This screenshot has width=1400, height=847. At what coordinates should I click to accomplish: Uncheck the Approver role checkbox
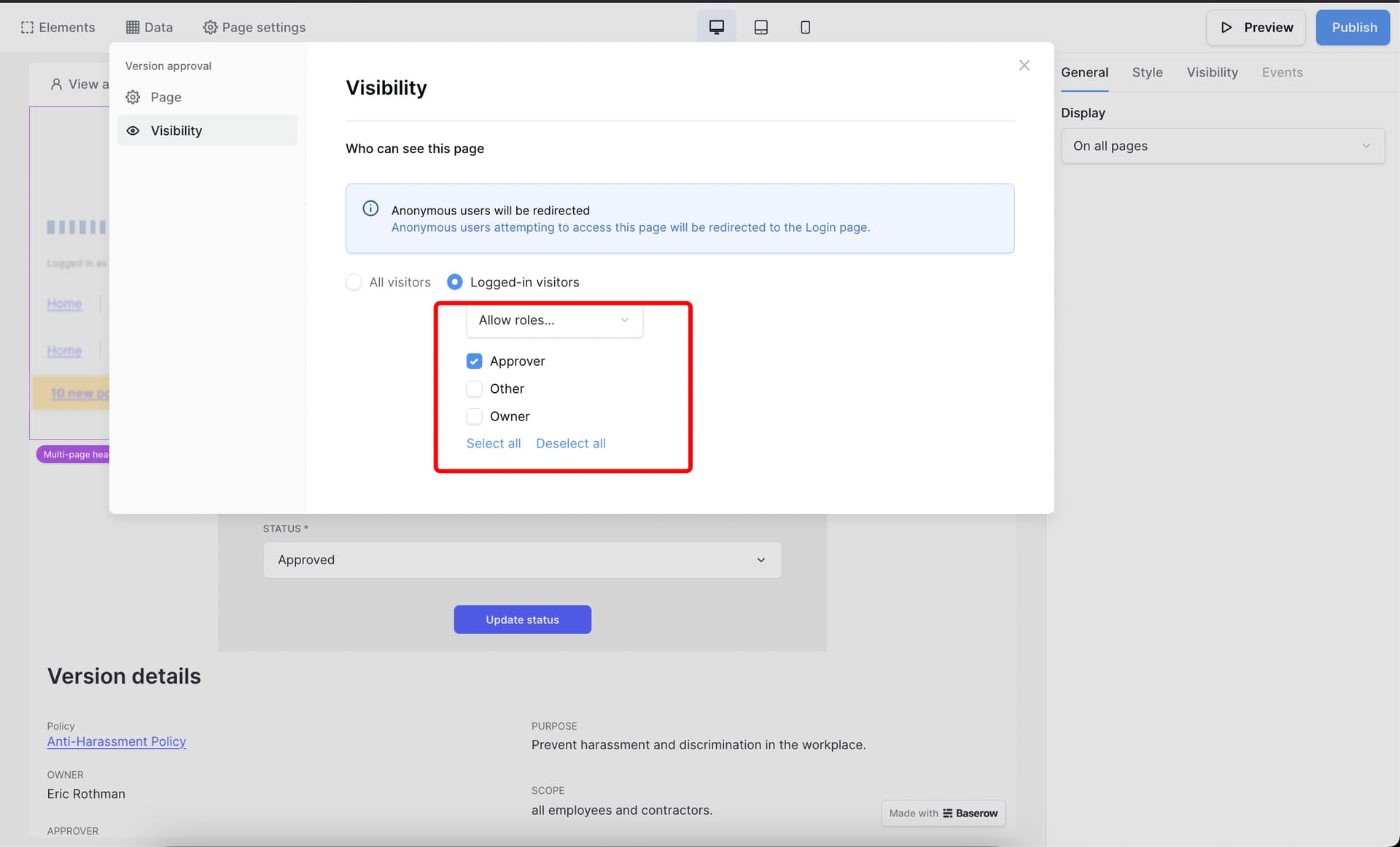coord(474,361)
